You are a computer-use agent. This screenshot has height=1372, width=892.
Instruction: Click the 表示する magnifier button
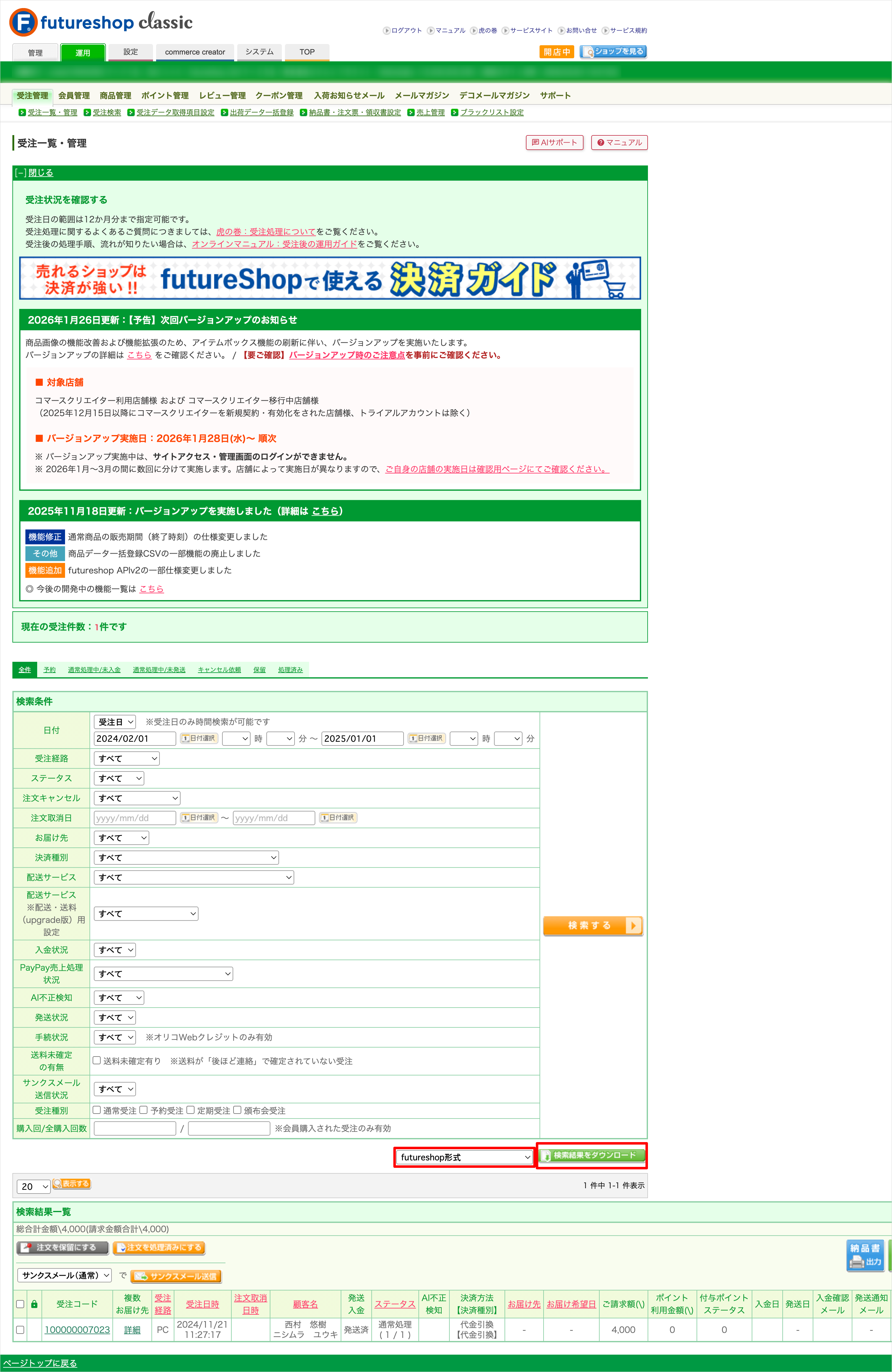72,1184
